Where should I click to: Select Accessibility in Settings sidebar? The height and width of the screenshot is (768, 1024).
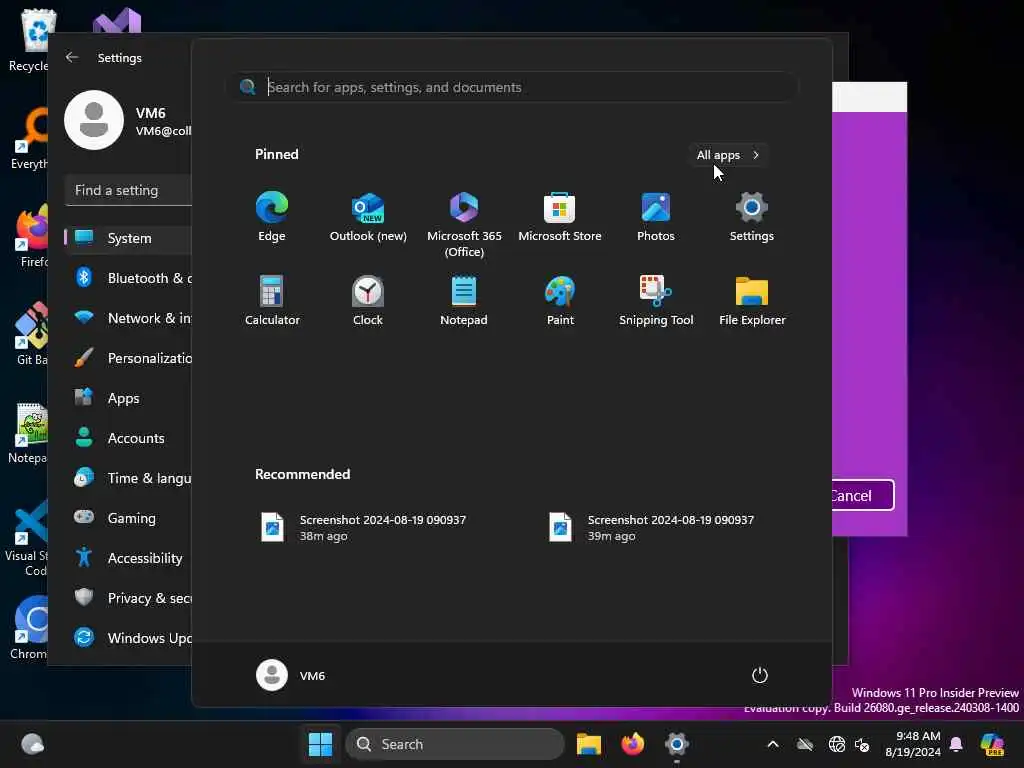(x=129, y=558)
